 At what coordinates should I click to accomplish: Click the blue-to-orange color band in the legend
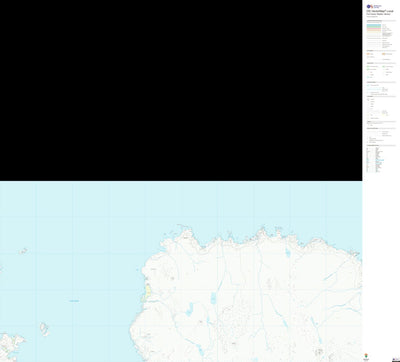tap(374, 29)
